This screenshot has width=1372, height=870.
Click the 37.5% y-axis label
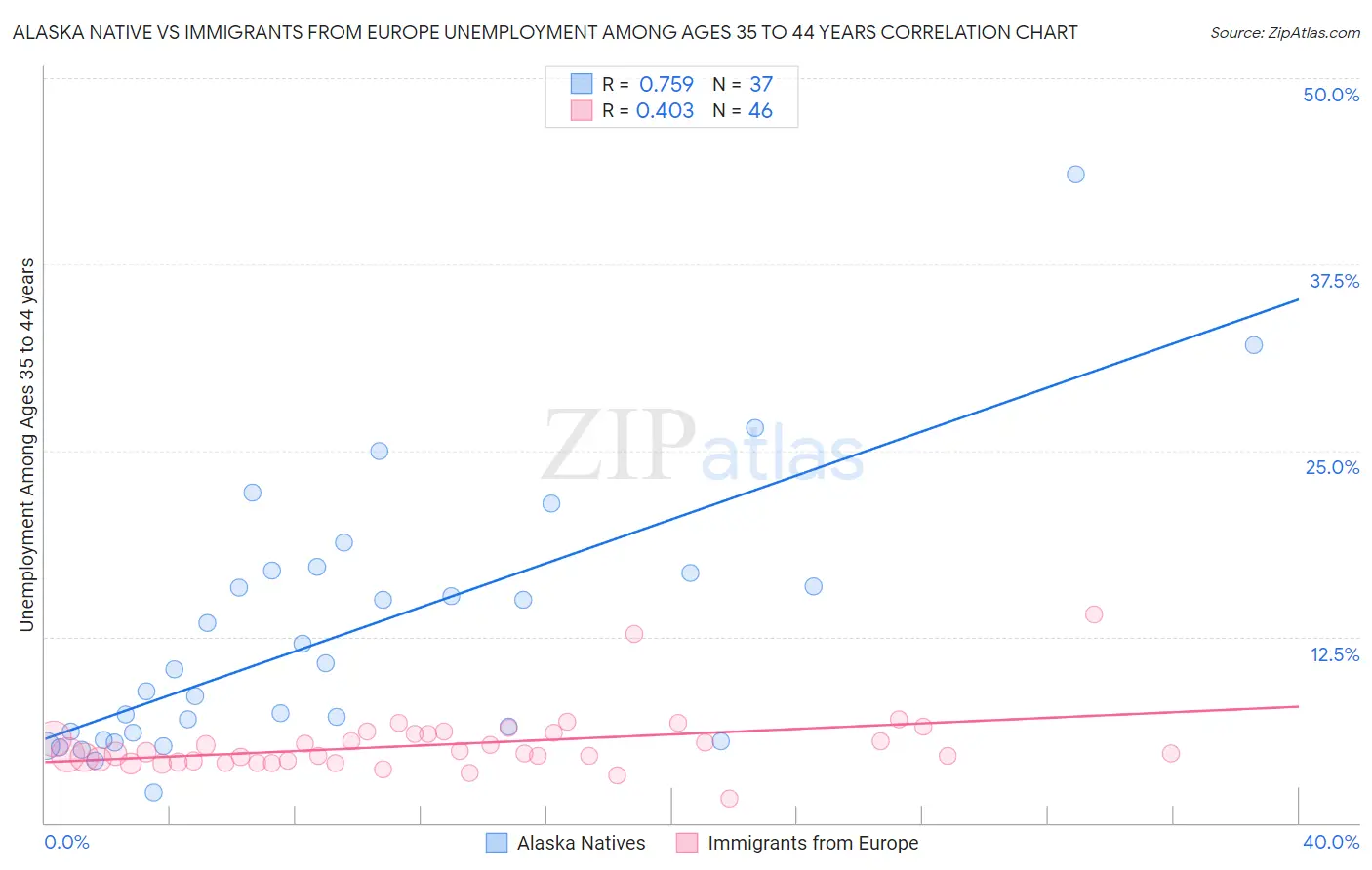tap(1334, 281)
